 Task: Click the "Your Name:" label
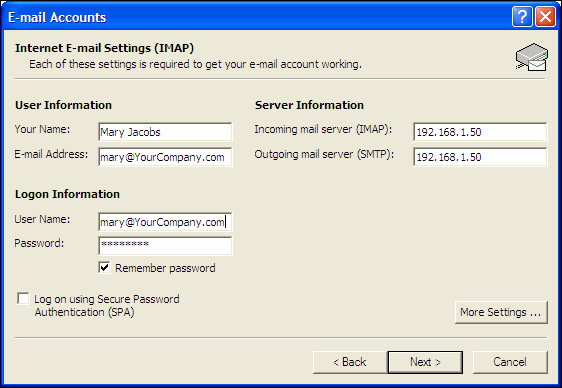[x=42, y=129]
